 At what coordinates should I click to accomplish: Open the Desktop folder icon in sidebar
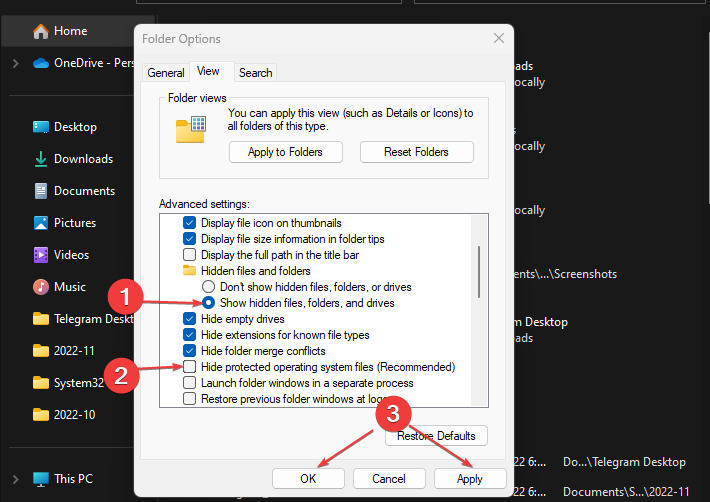[41, 127]
